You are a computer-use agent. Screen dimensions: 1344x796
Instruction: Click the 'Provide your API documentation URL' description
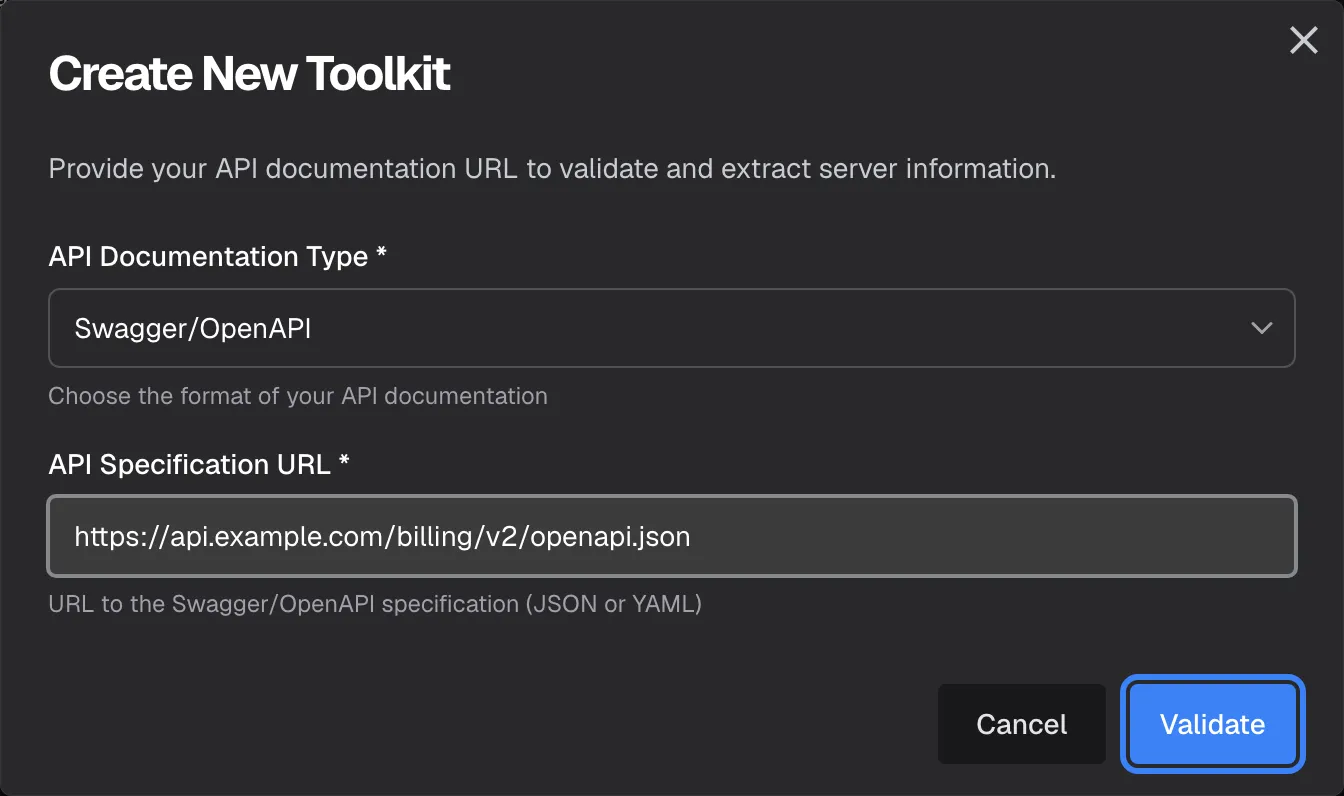tap(552, 169)
